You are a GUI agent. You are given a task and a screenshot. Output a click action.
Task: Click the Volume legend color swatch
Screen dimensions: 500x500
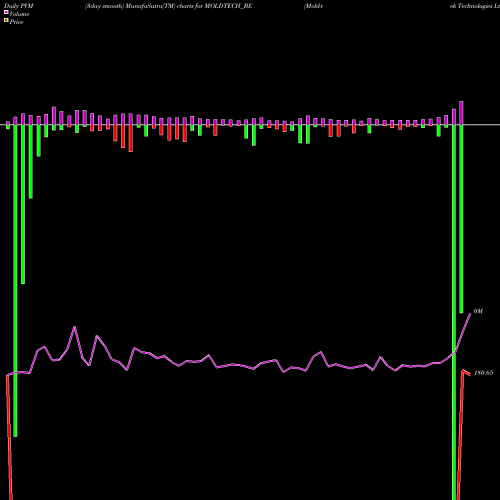point(6,12)
